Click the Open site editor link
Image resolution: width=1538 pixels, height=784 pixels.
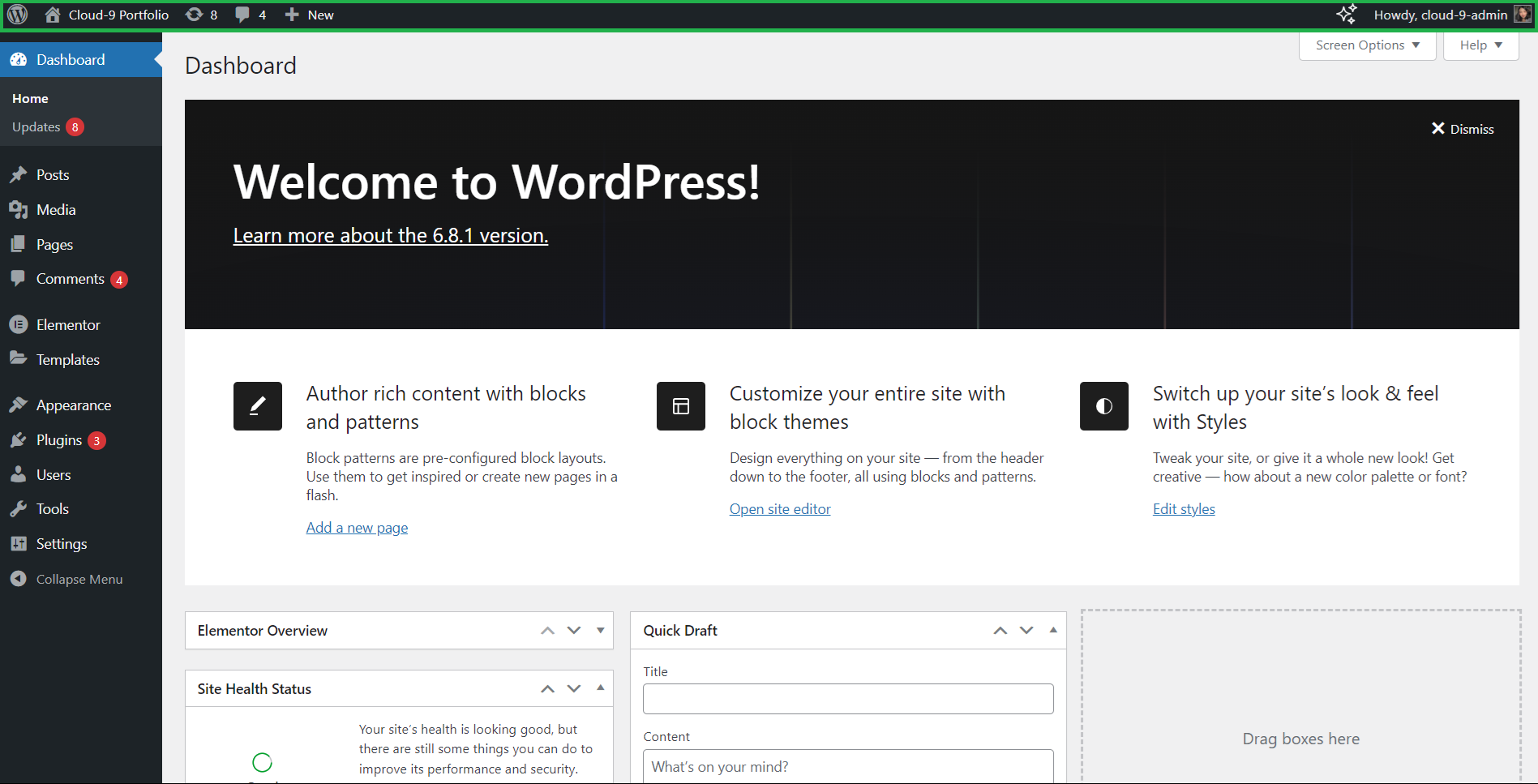pos(780,509)
